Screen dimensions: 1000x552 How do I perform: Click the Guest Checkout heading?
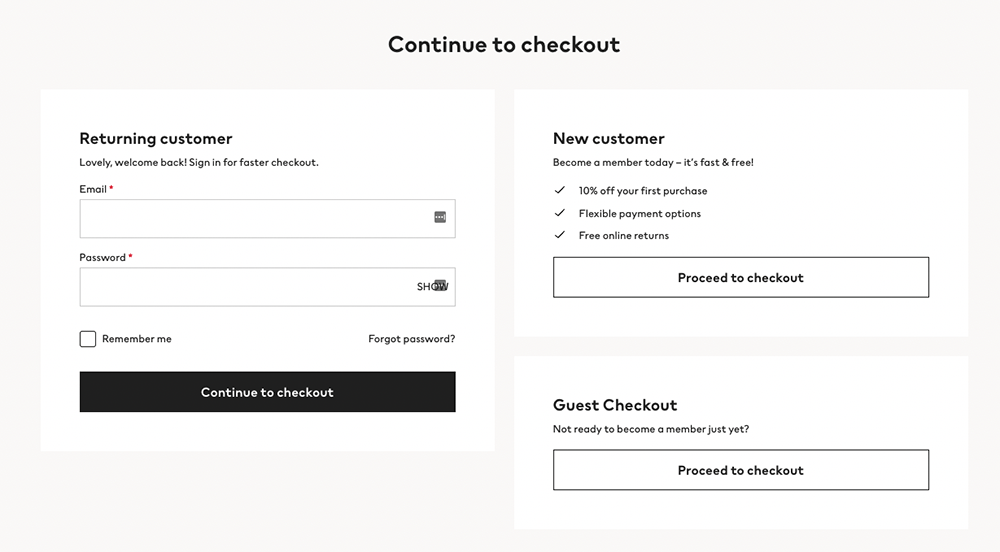tap(614, 405)
